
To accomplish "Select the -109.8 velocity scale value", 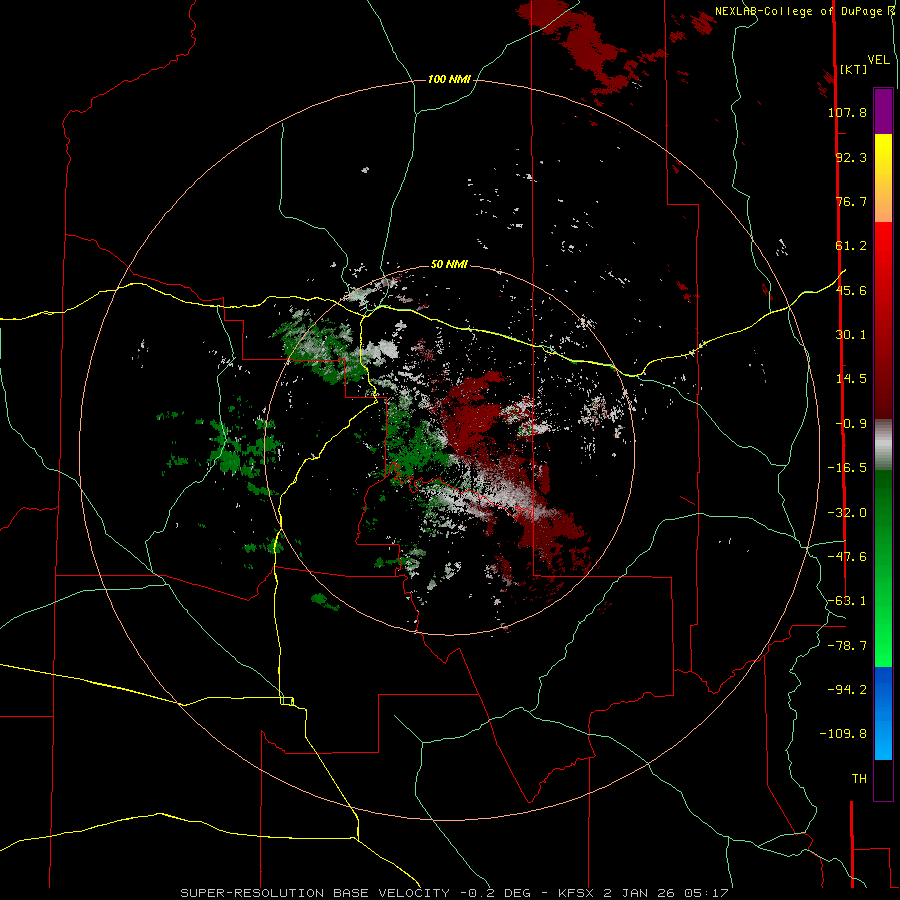I will [x=844, y=734].
